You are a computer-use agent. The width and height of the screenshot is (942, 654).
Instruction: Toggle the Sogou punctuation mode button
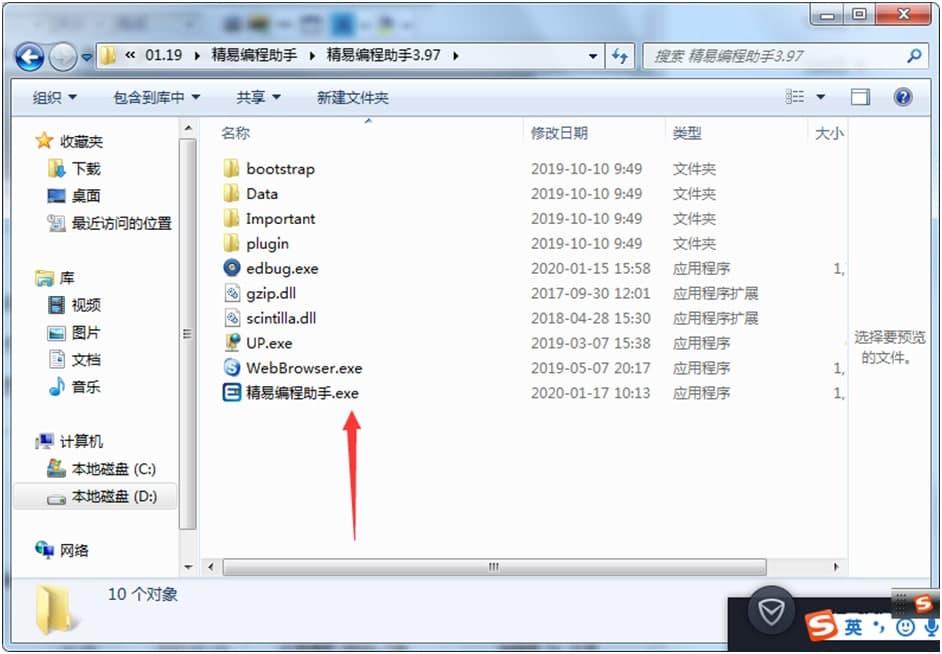tap(879, 628)
